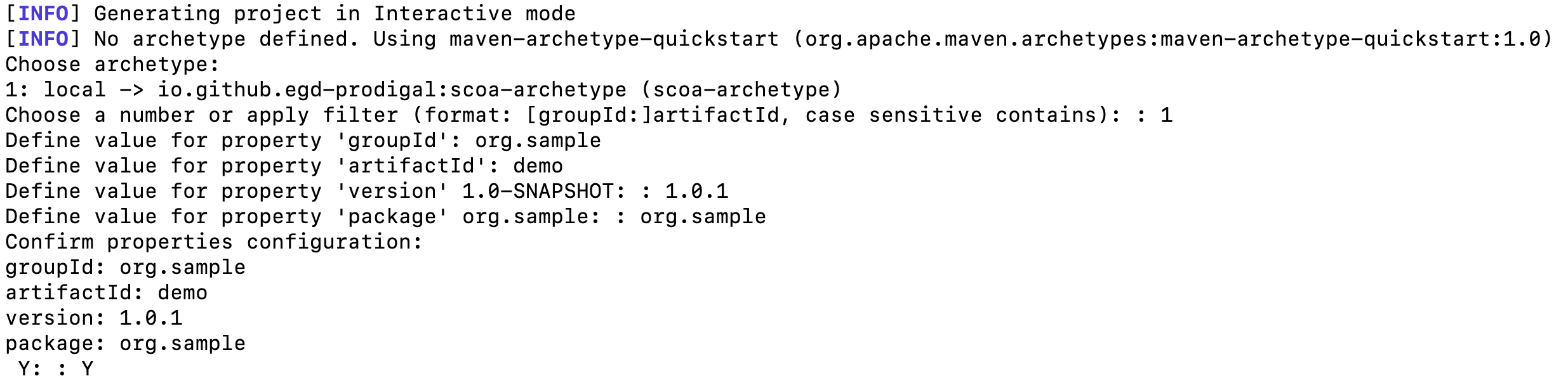Screen dimensions: 1568x383
Task: Click the final Y confirmation answer
Action: (87, 368)
